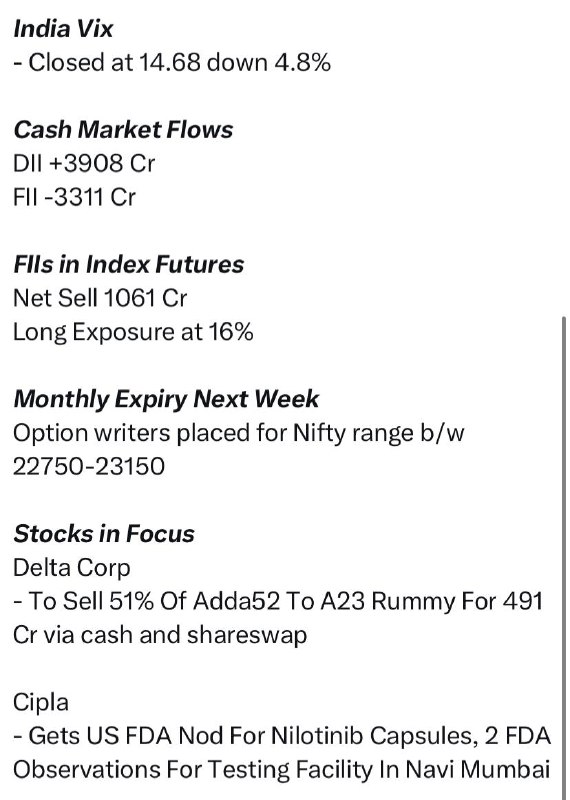Click the Monthly Expiry Next Week heading
Viewport: 570px width, 800px height.
pos(166,399)
